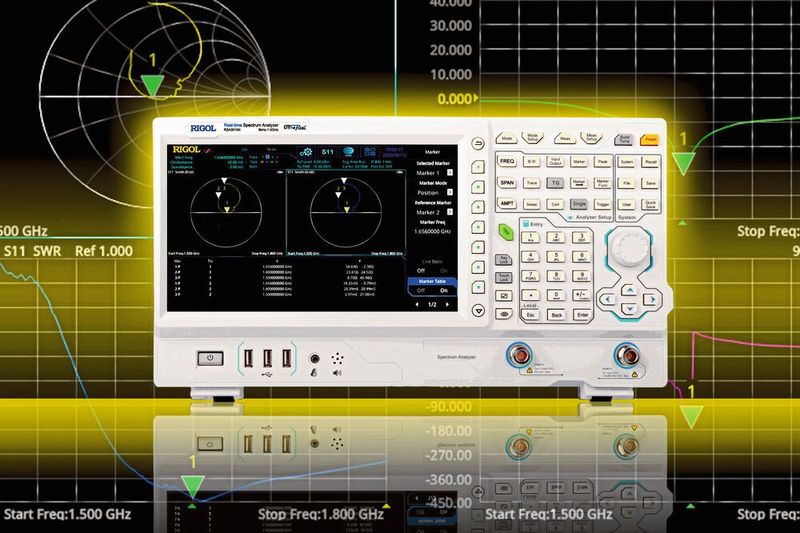Set Line State to On

(444, 270)
